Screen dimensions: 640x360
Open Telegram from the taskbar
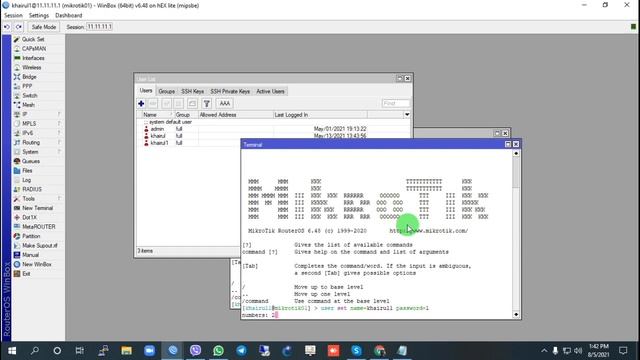pos(241,351)
